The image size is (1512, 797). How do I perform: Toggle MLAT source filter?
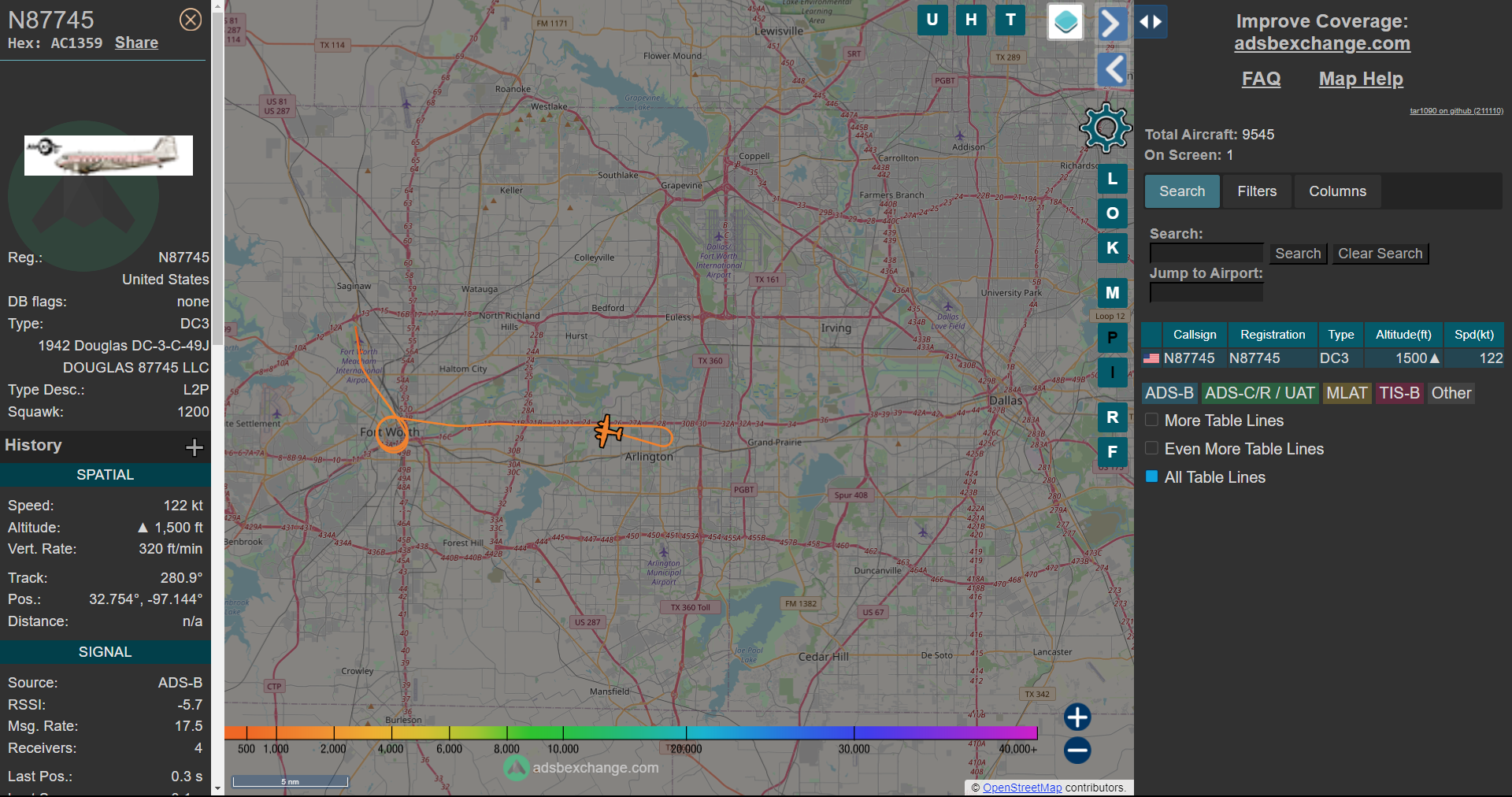point(1347,393)
